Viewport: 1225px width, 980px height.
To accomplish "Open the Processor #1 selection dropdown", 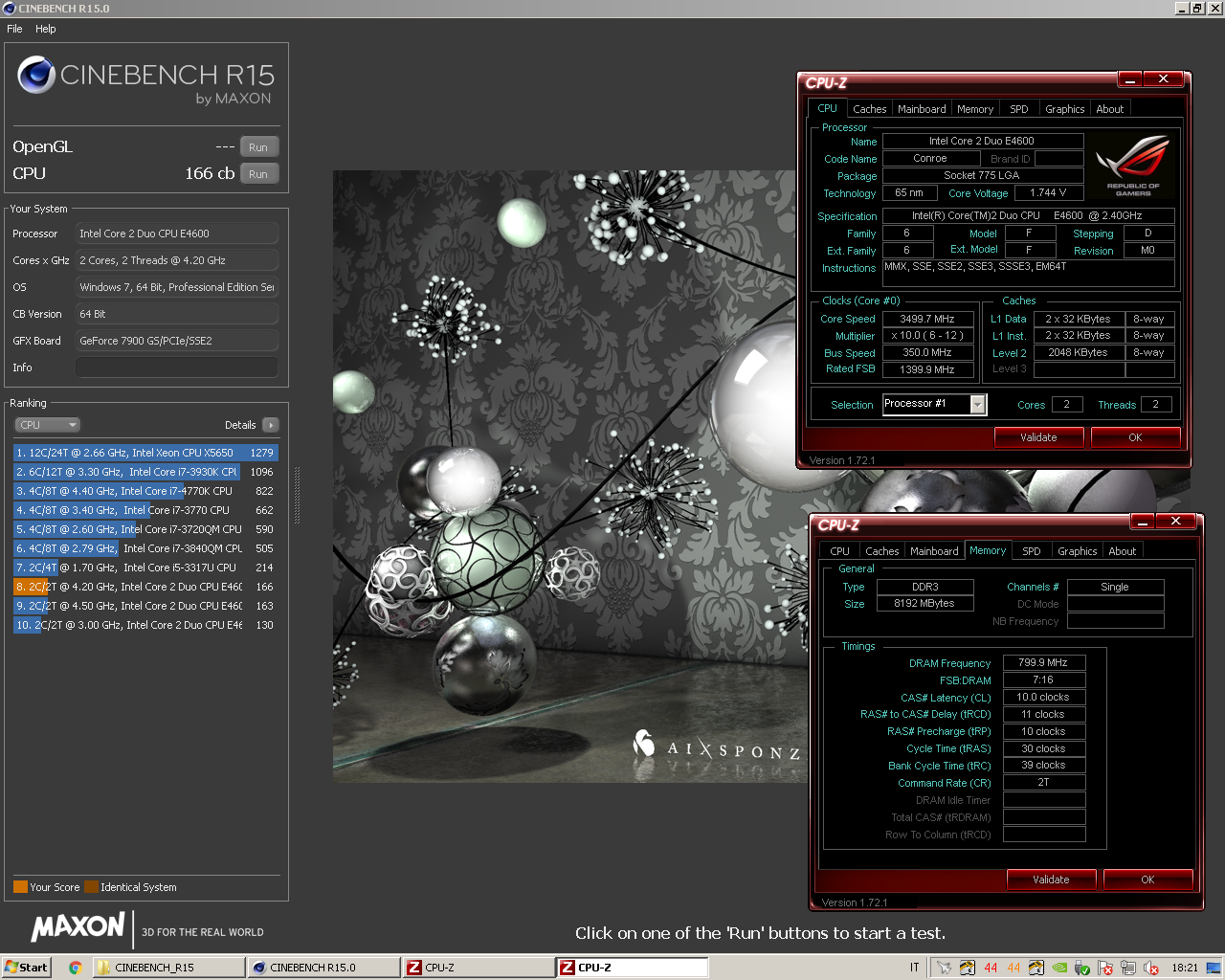I will pyautogui.click(x=977, y=405).
